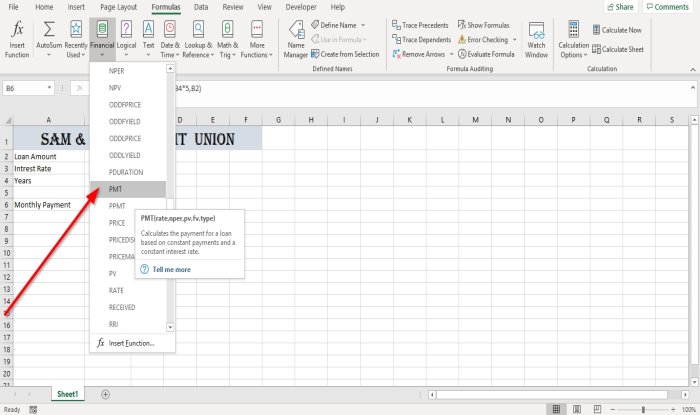This screenshot has width=700, height=415.
Task: Click Error Checking
Action: (483, 40)
